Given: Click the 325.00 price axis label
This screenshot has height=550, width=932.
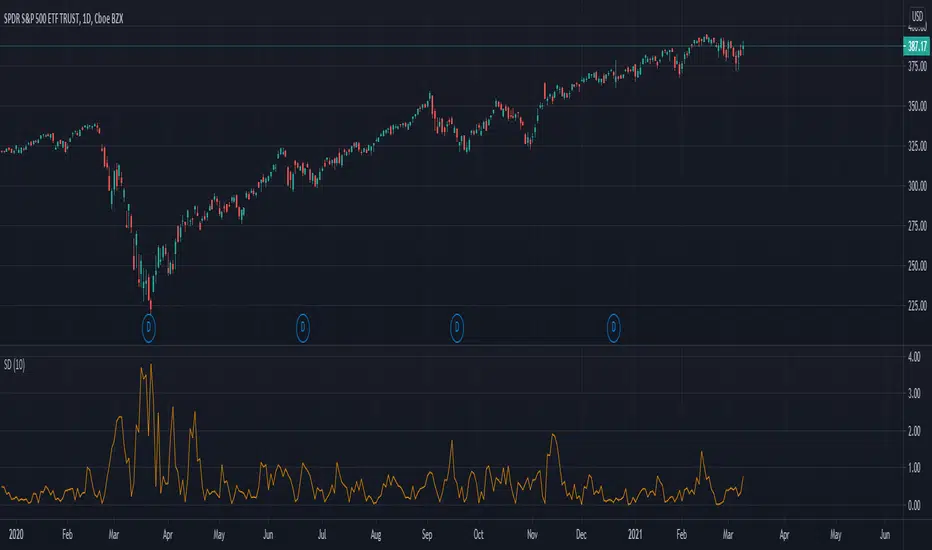Looking at the screenshot, I should 917,146.
